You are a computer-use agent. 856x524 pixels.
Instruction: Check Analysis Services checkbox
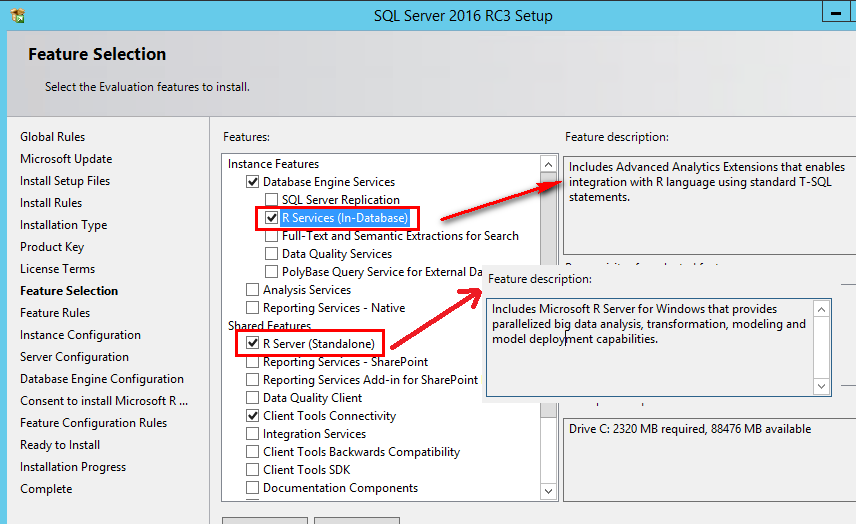[x=252, y=290]
